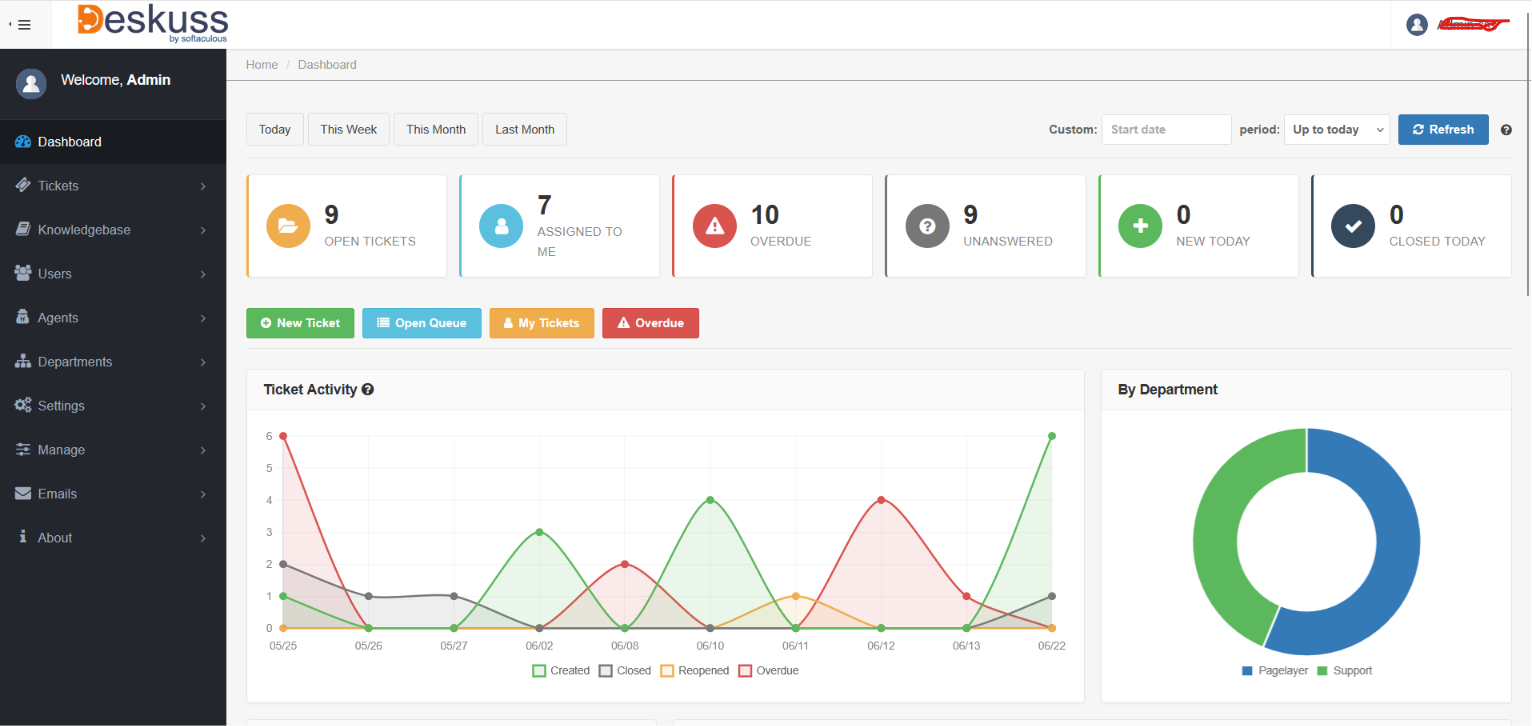Click the Unanswered question mark icon
The height and width of the screenshot is (726, 1532).
point(928,226)
